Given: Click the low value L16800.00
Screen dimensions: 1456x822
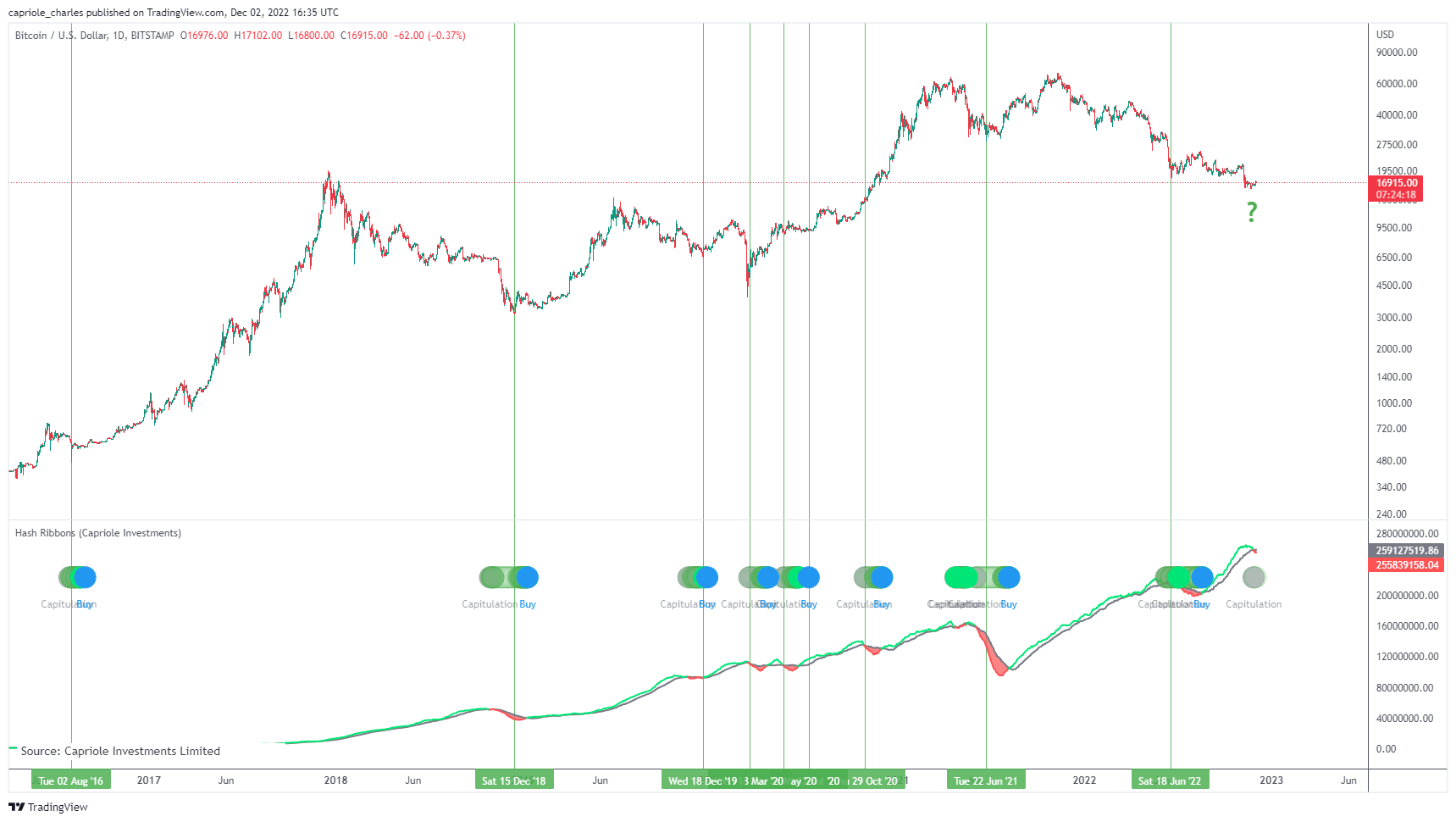Looking at the screenshot, I should 311,36.
